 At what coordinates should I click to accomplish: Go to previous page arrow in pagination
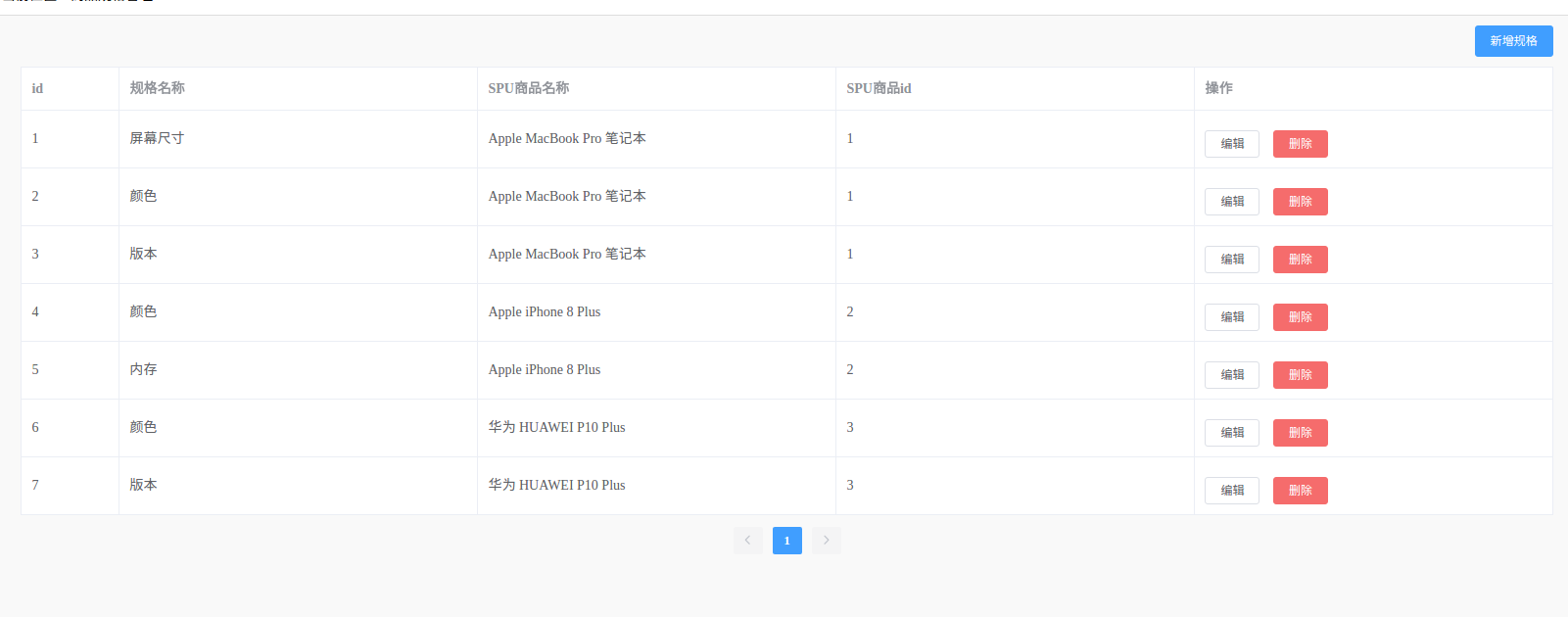pyautogui.click(x=748, y=541)
